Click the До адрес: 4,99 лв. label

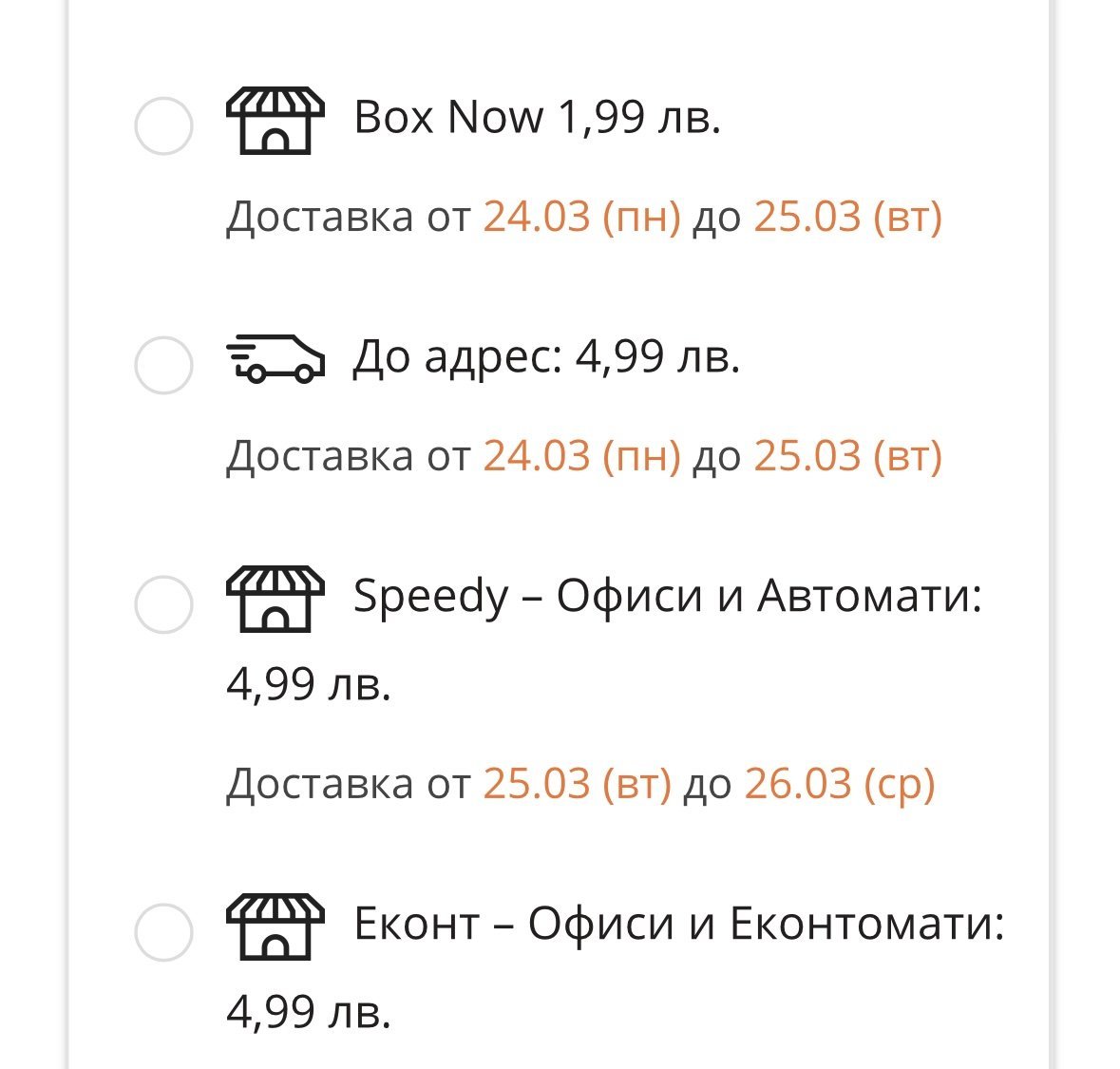[x=546, y=357]
